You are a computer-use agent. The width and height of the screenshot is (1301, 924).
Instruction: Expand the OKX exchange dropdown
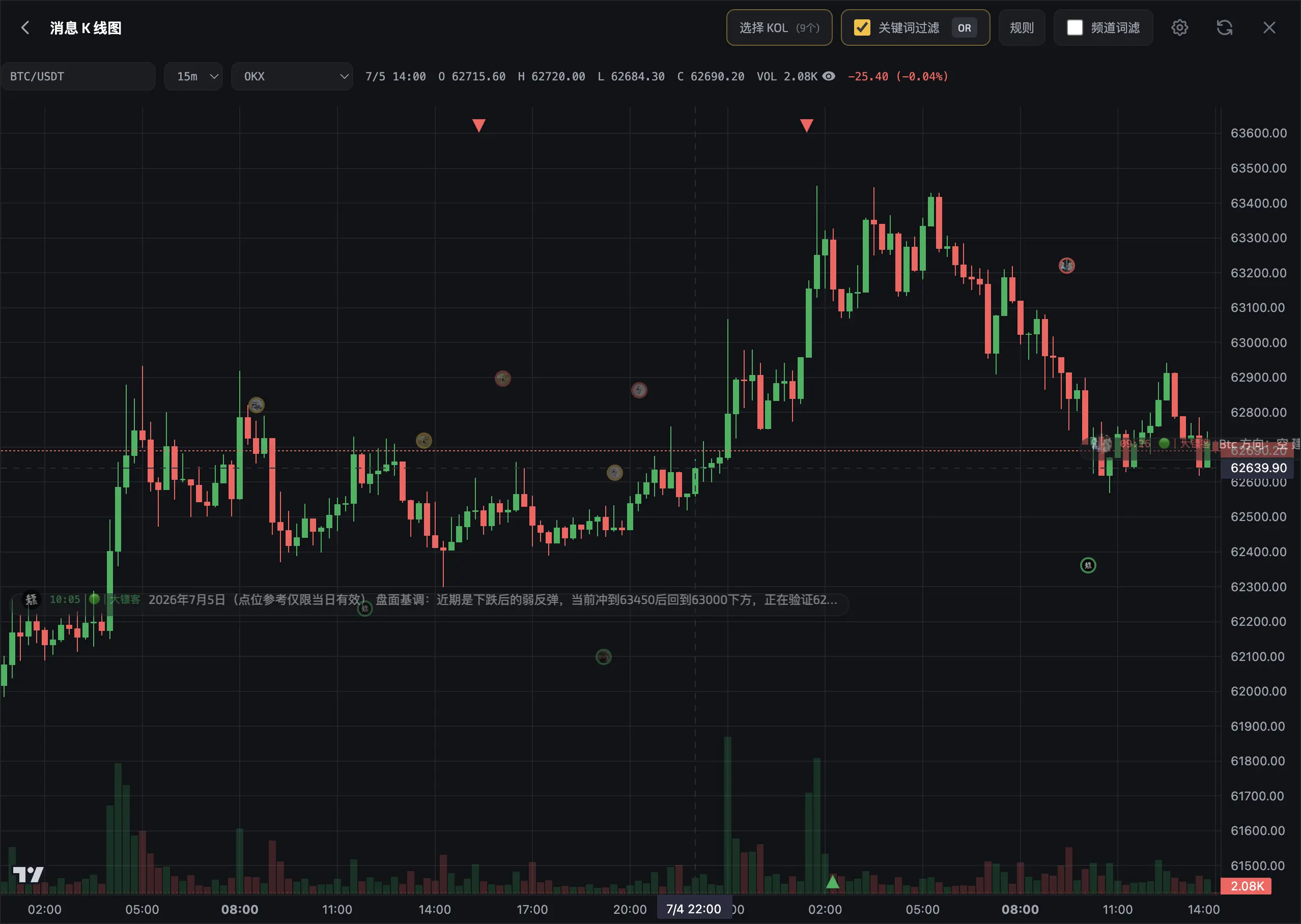pos(292,76)
